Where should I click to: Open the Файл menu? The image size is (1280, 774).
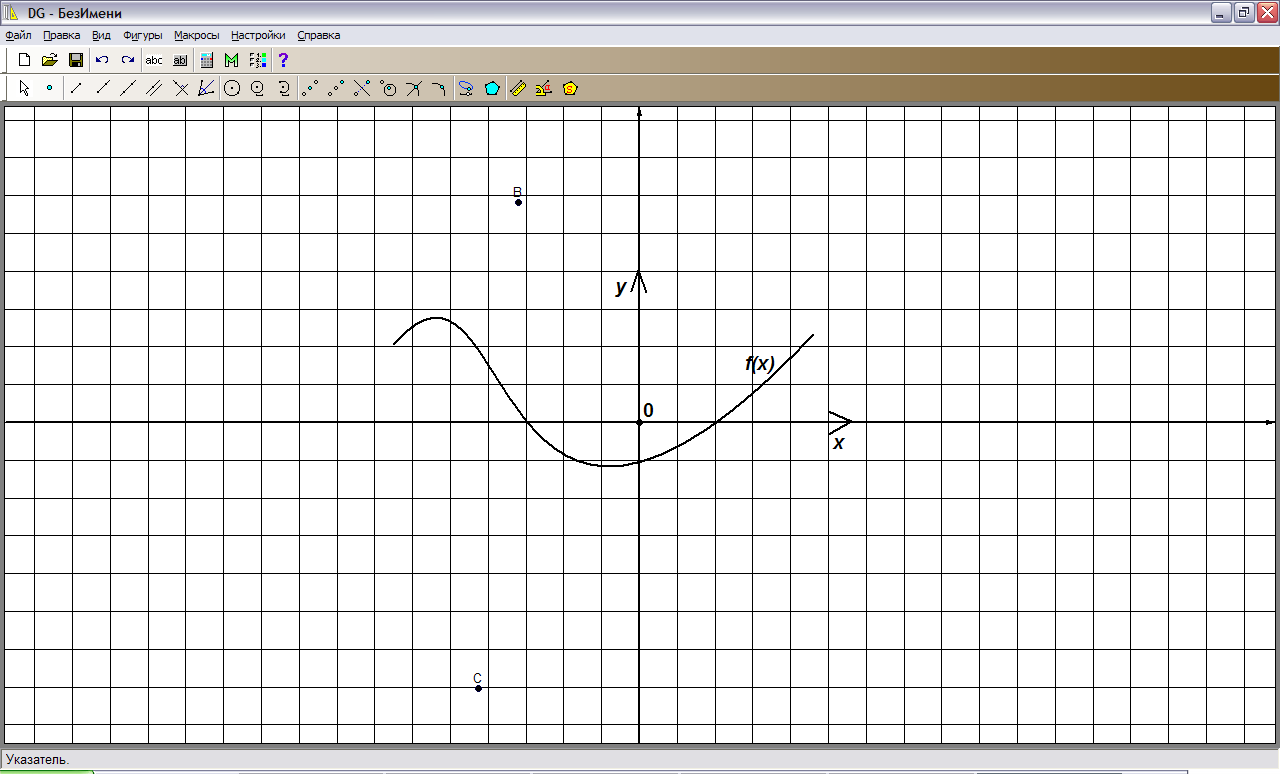18,35
